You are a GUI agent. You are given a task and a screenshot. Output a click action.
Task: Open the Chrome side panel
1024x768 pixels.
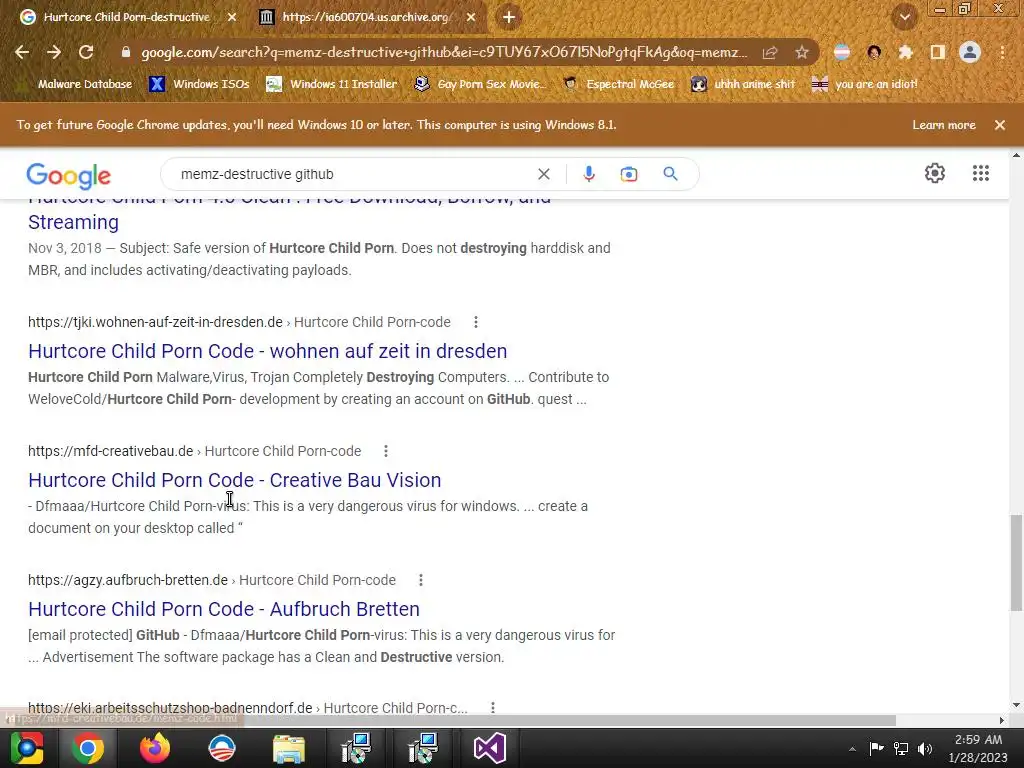[938, 52]
